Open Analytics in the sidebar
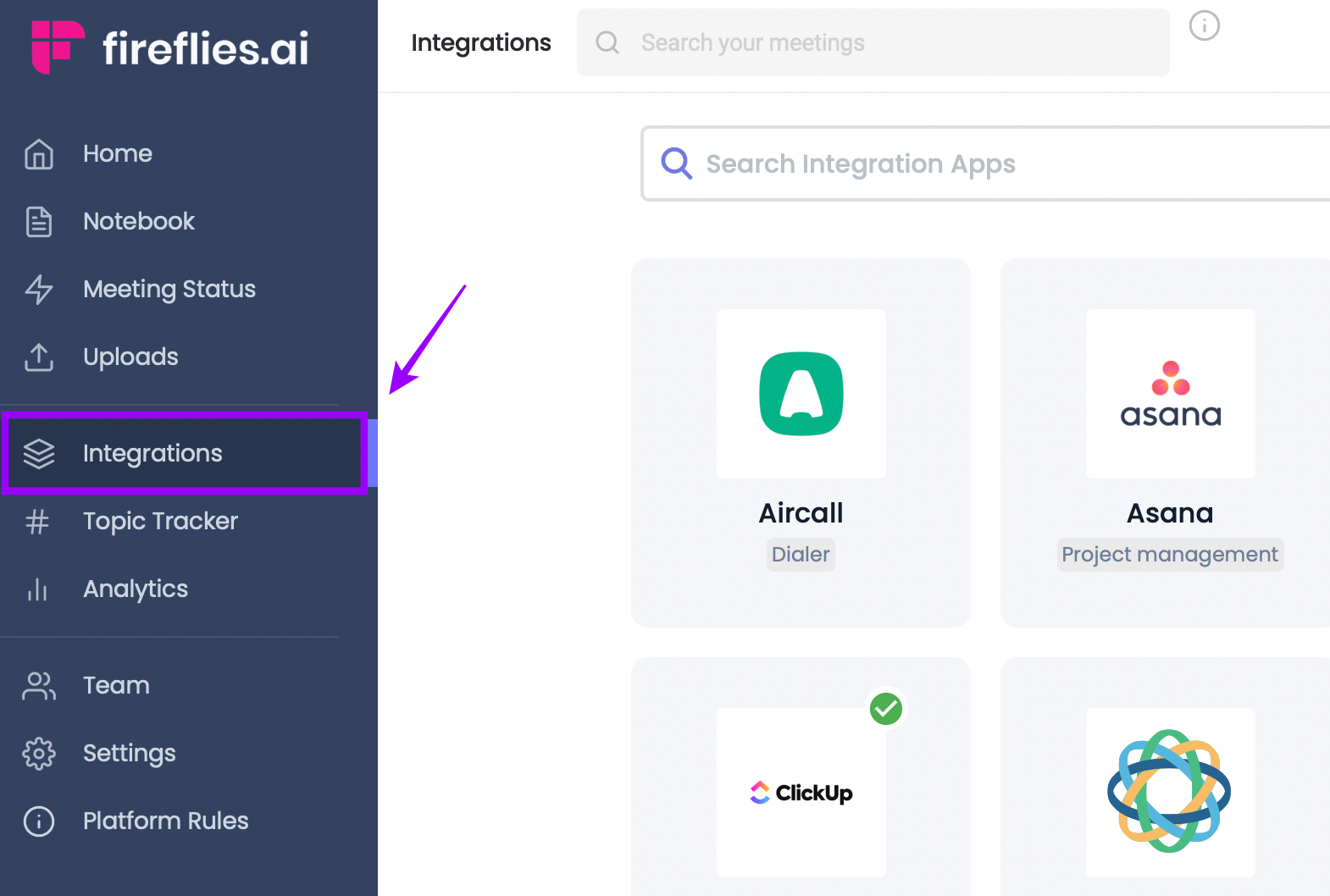 (x=136, y=589)
